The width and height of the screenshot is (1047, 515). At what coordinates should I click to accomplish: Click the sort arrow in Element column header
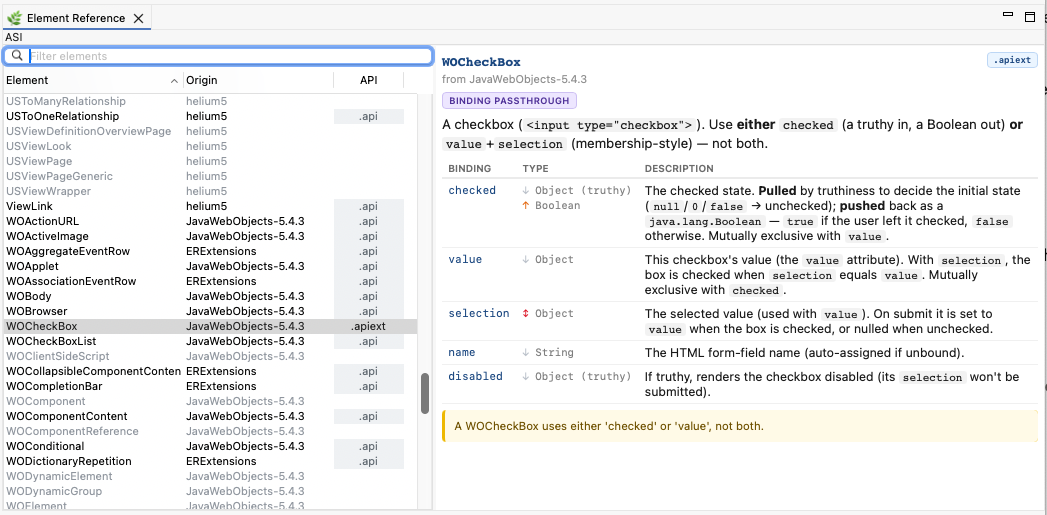click(x=174, y=81)
